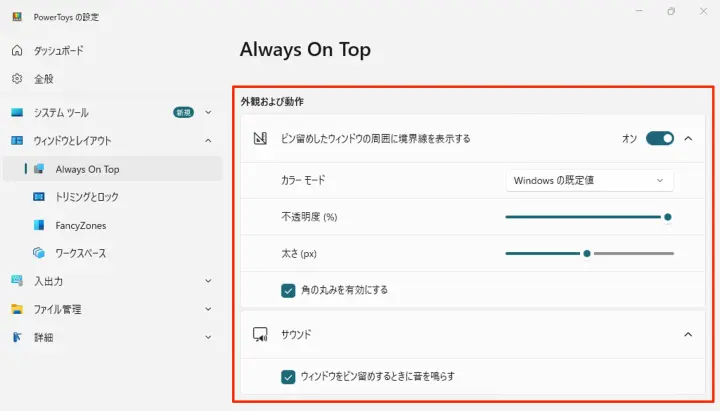Collapse the ウィンドウとレイアウト chevron

208,141
